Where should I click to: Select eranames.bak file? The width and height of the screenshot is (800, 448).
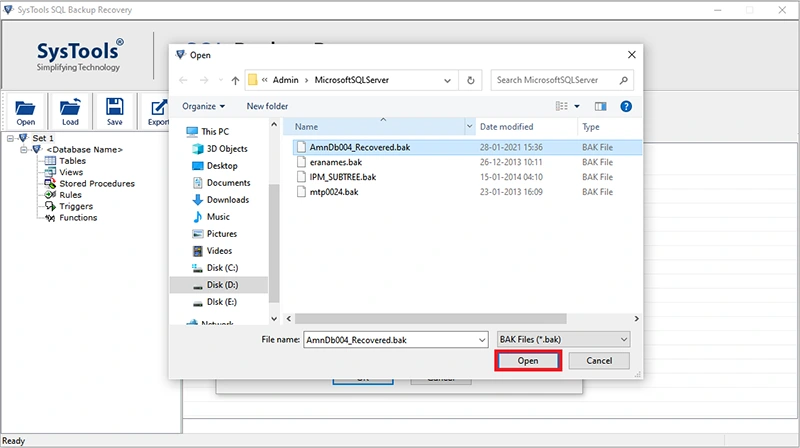tap(336, 162)
